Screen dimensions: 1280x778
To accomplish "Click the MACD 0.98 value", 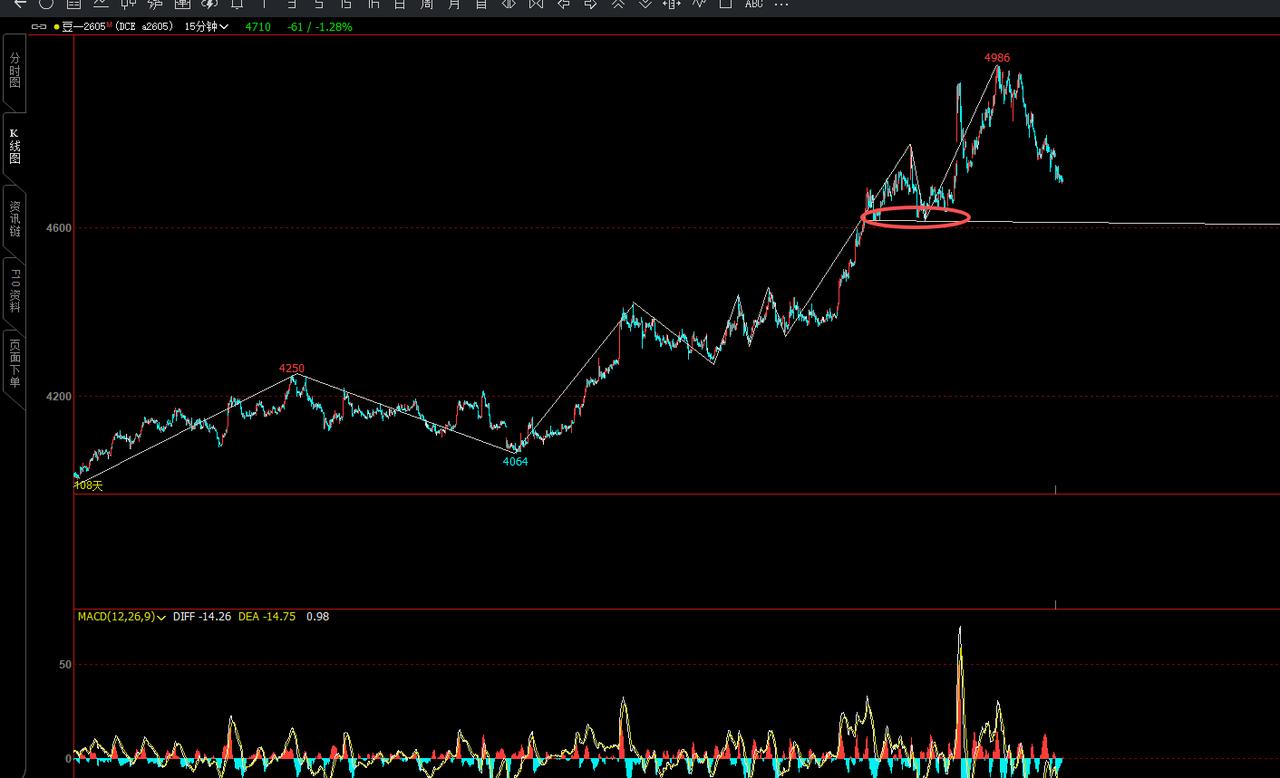I will click(317, 617).
